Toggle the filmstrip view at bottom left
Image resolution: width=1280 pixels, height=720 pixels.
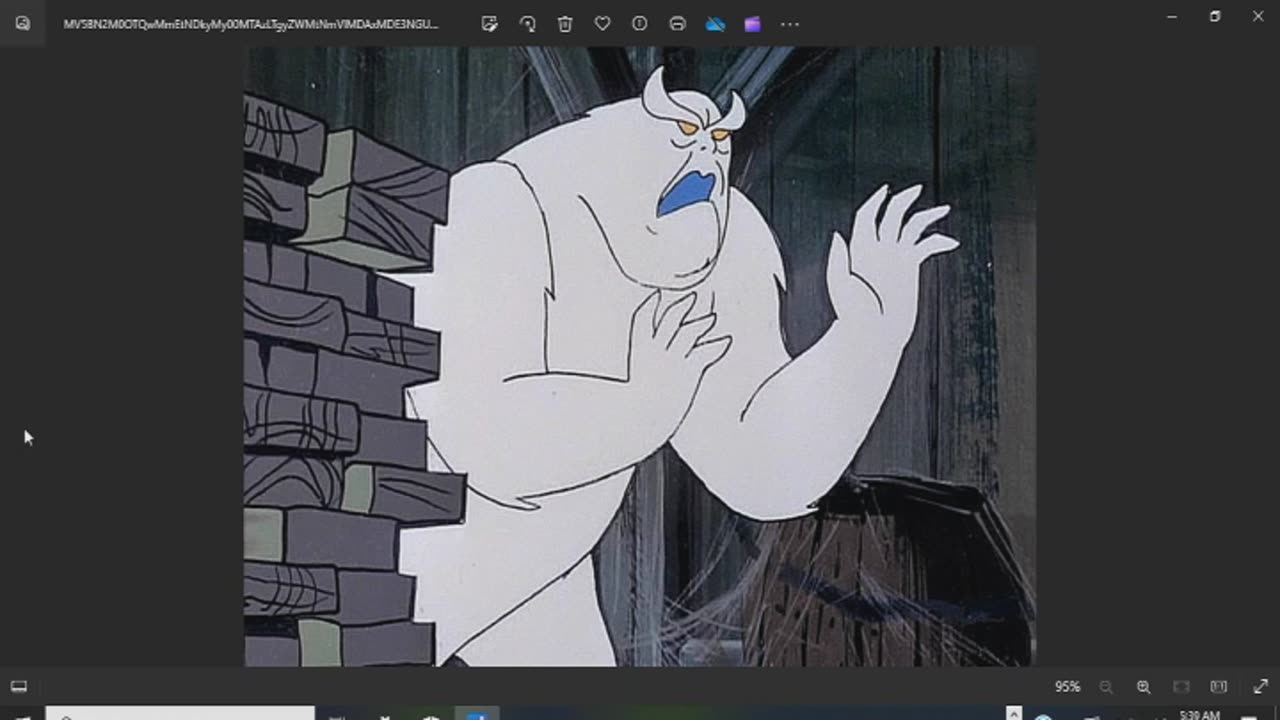coord(18,686)
